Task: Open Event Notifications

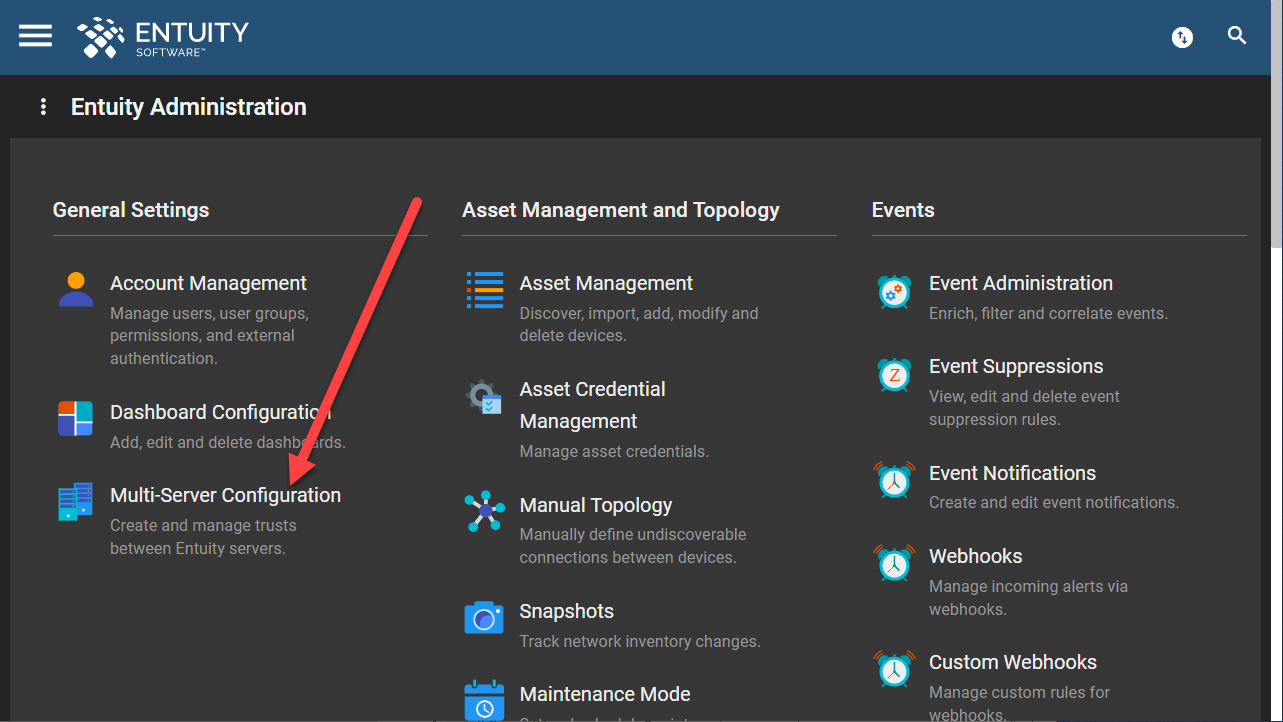Action: click(x=1012, y=473)
